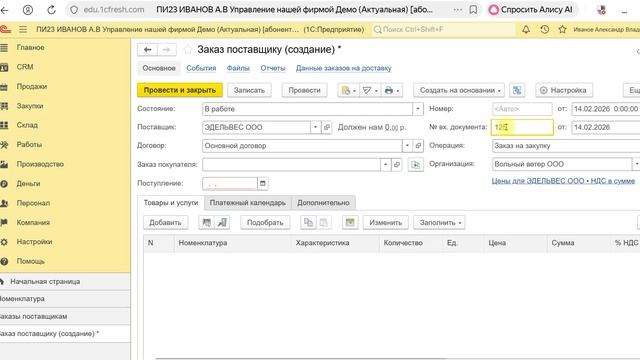Open the Поступление calendar picker

tap(262, 183)
